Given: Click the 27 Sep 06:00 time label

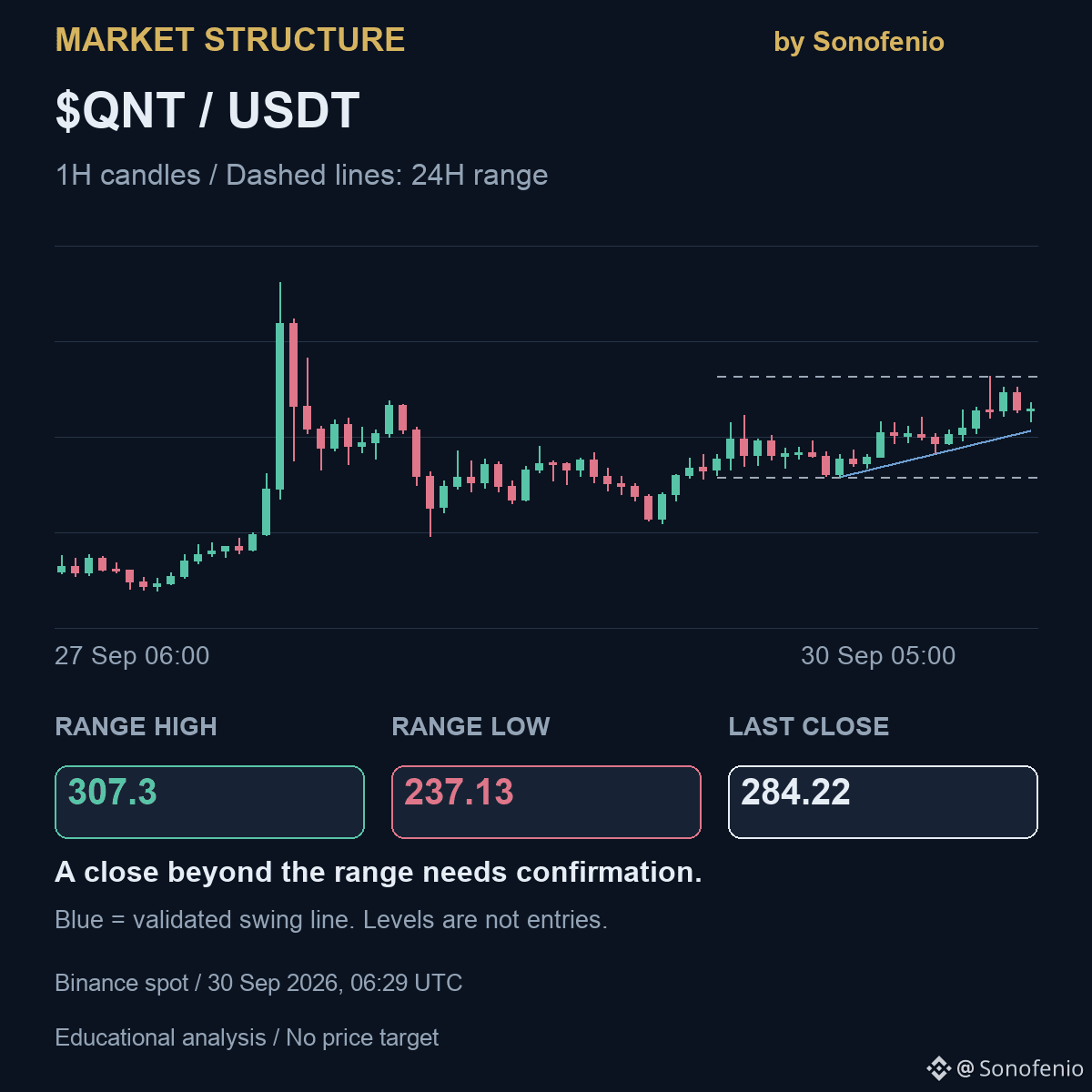Looking at the screenshot, I should tap(132, 655).
